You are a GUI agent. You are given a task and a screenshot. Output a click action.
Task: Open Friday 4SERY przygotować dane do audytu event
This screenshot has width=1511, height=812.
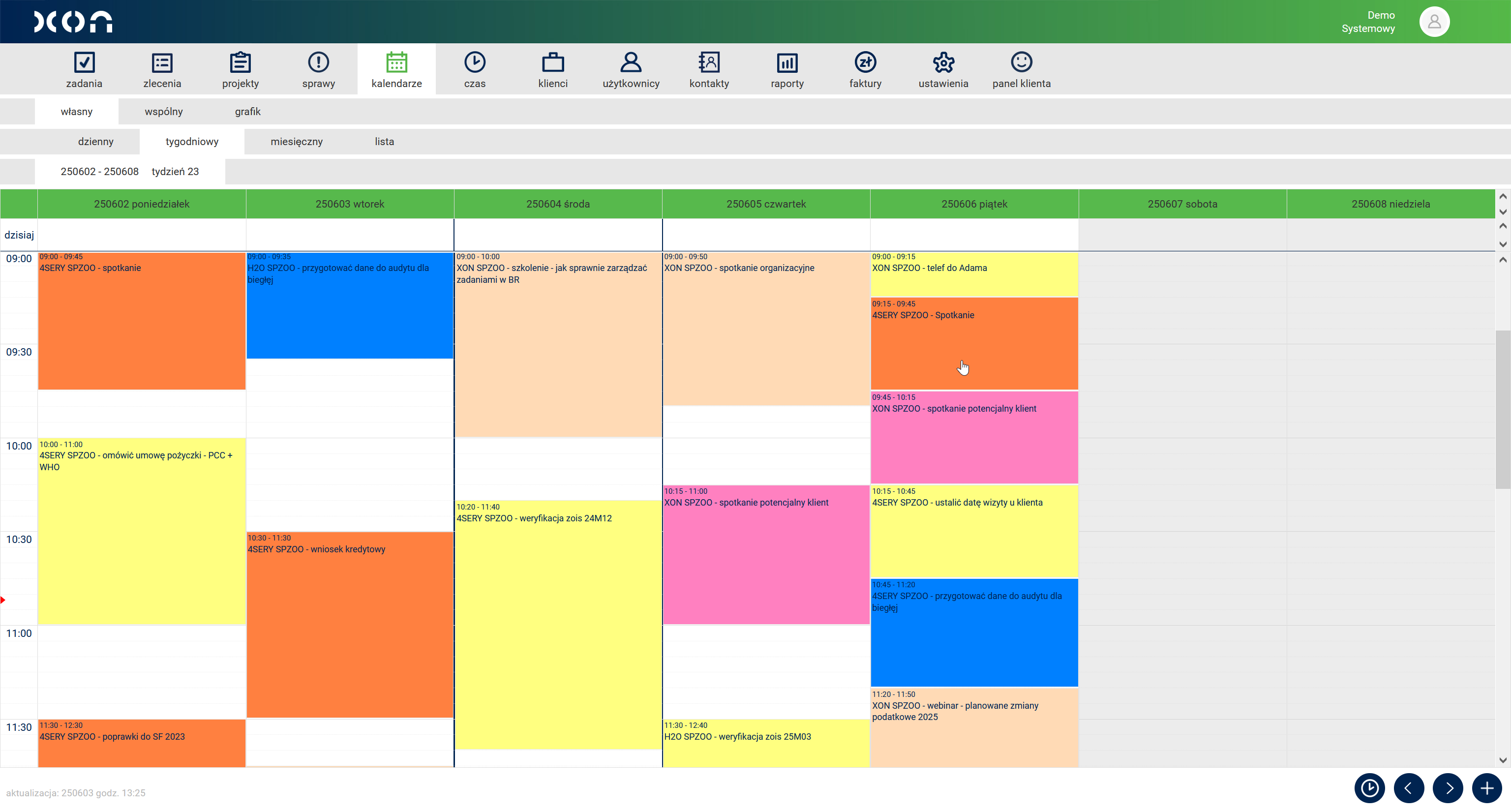click(974, 632)
